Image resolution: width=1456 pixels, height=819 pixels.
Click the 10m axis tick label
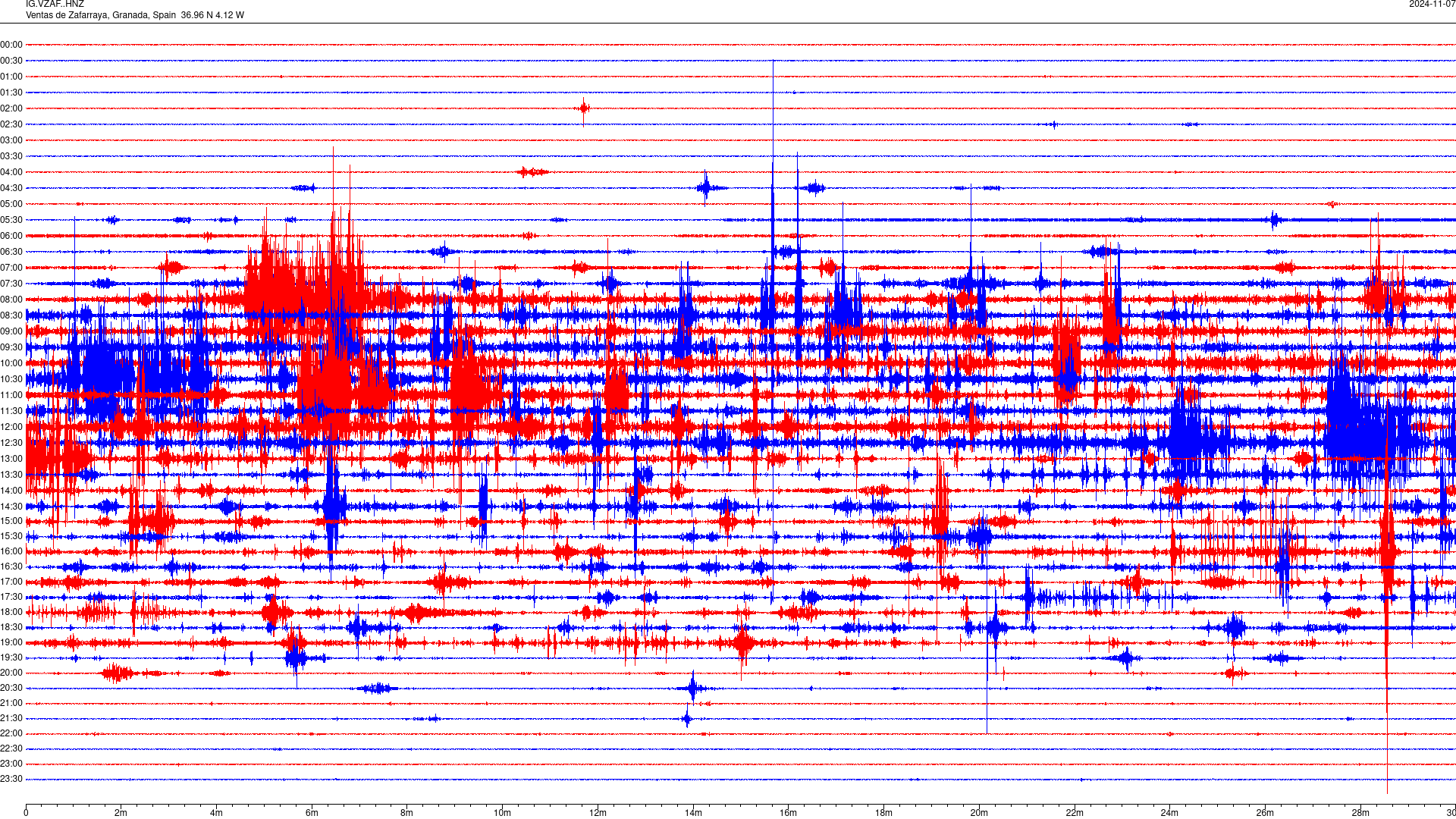coord(502,813)
